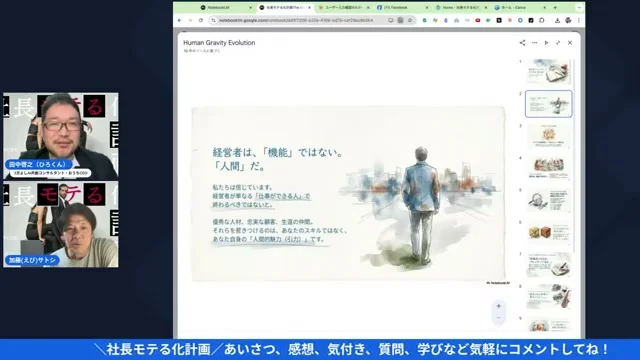Click the name label 田中啓之（ひろくん）
Screen dimensions: 640x360
click(x=39, y=164)
